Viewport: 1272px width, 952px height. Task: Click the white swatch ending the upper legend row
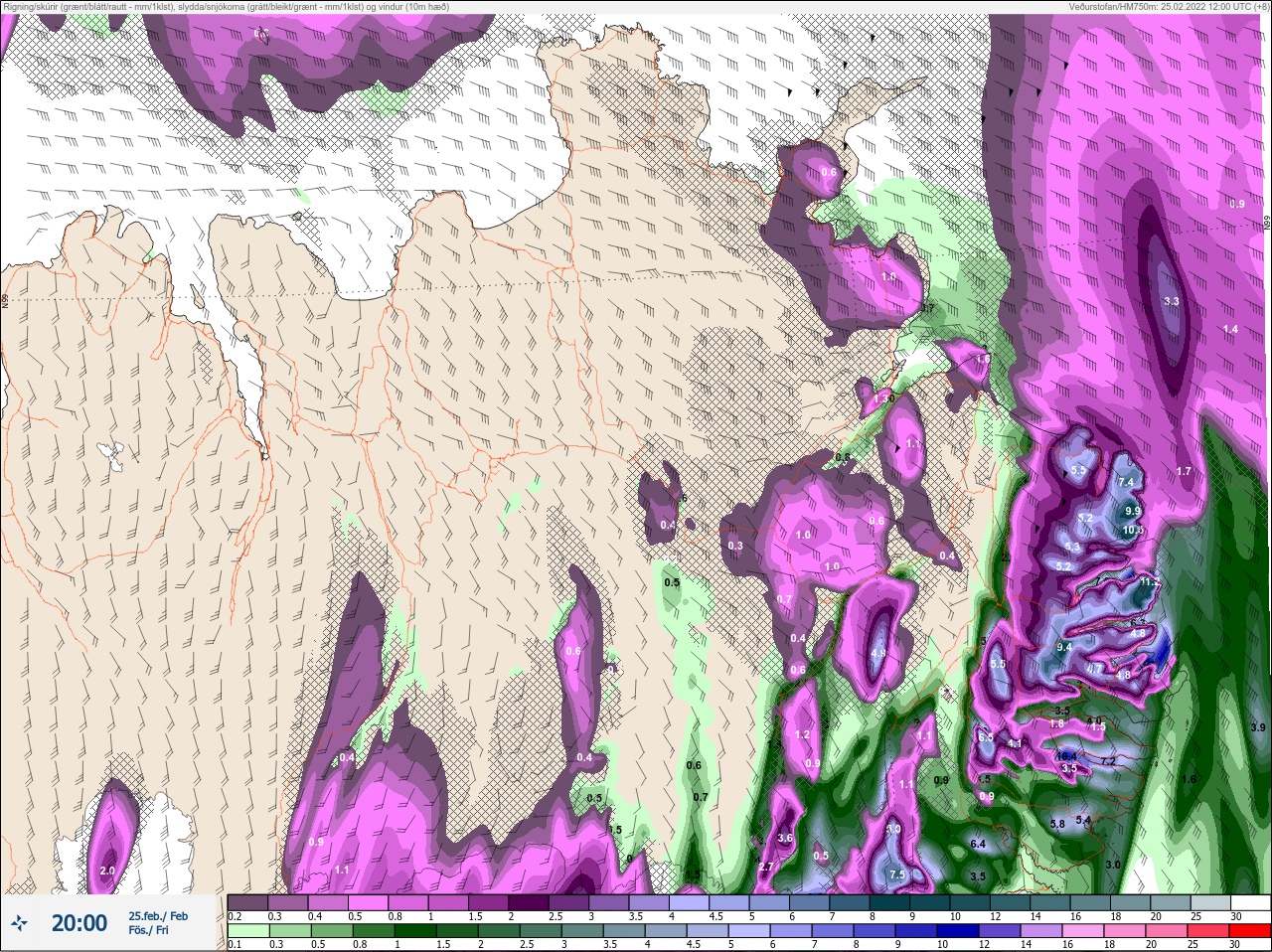click(1249, 903)
